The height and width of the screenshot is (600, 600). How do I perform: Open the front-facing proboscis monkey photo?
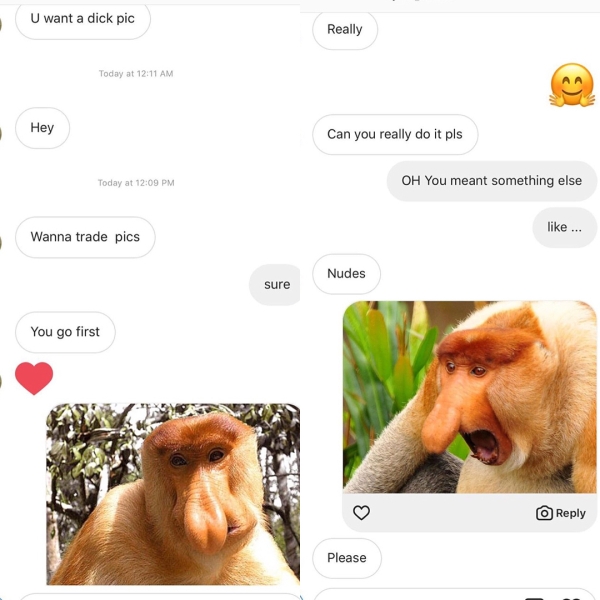click(x=173, y=494)
